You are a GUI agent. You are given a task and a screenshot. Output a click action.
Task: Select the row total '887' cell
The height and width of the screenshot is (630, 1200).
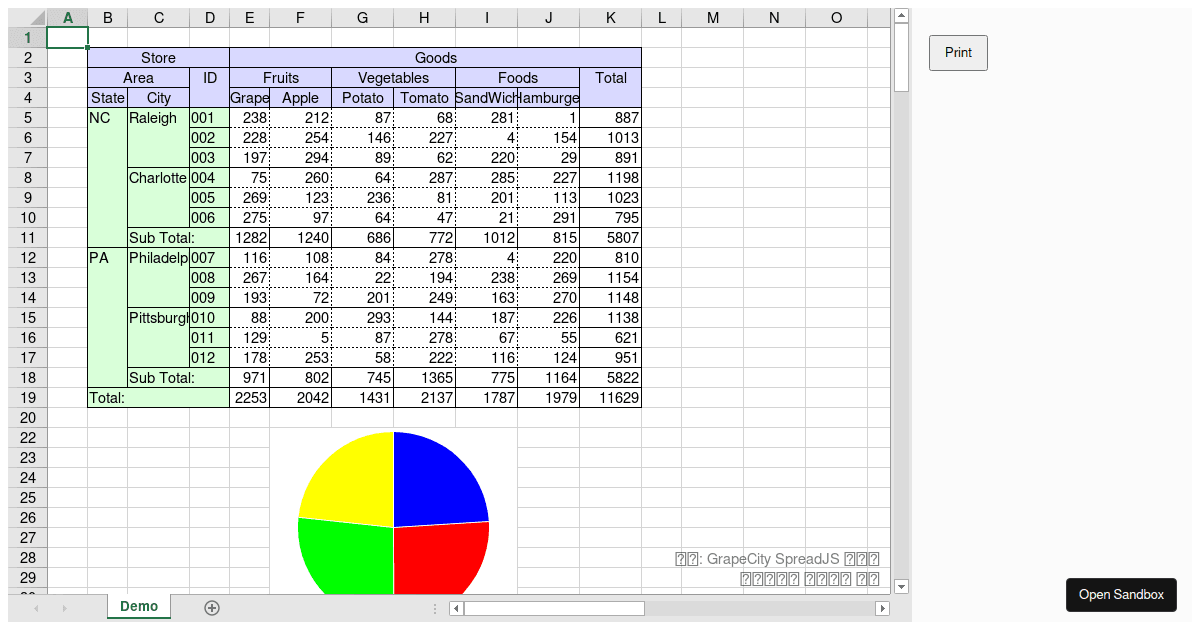(610, 118)
